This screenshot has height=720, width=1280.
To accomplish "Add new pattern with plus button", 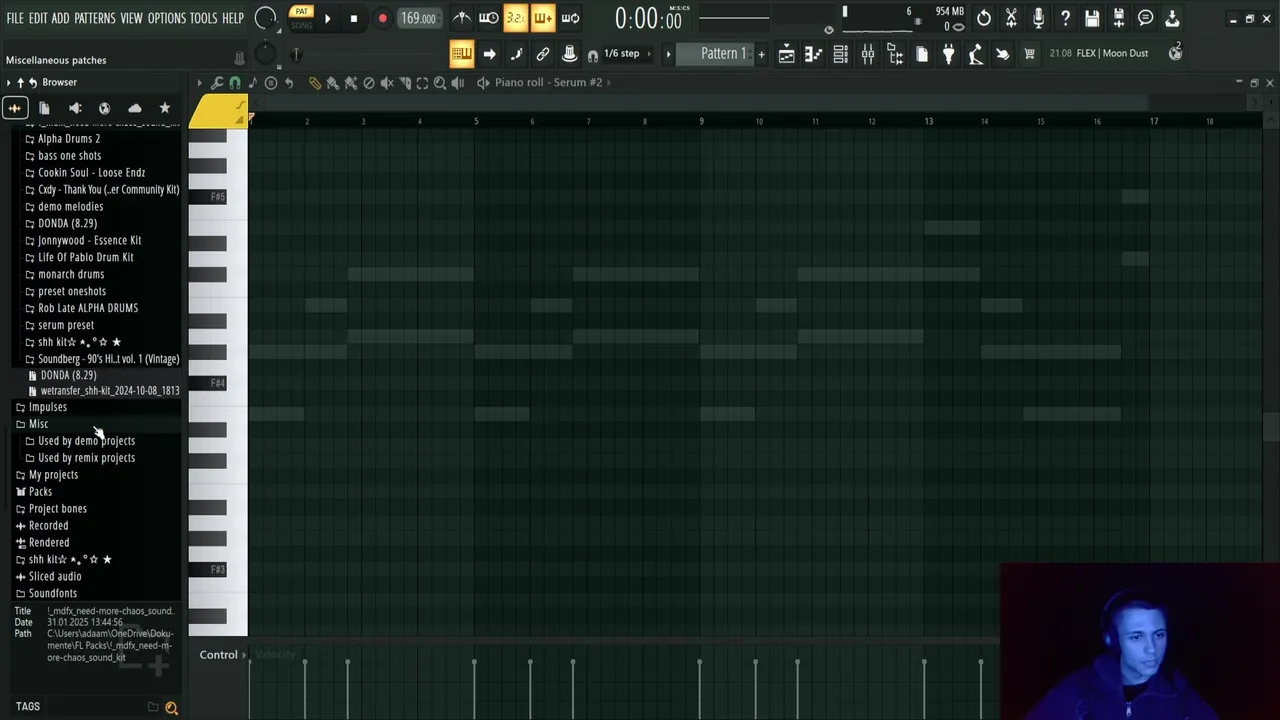I will click(761, 54).
